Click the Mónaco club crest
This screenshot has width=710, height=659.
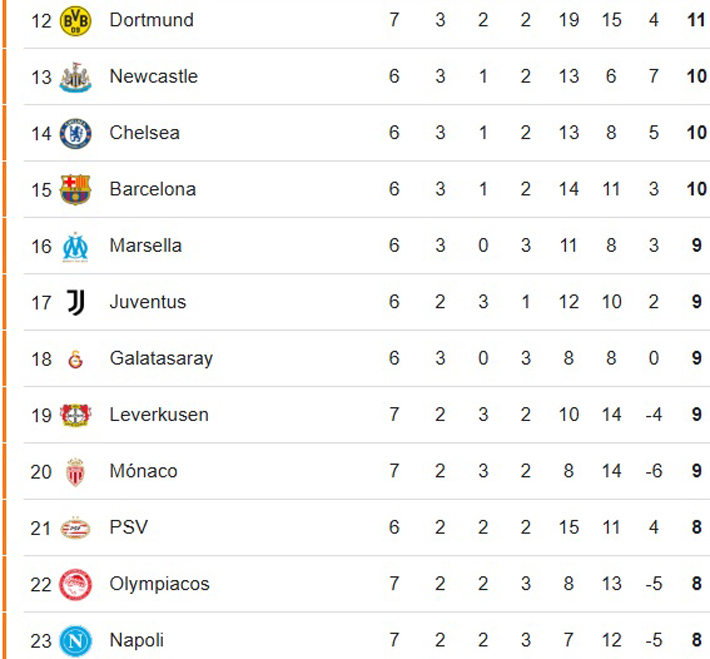coord(75,472)
